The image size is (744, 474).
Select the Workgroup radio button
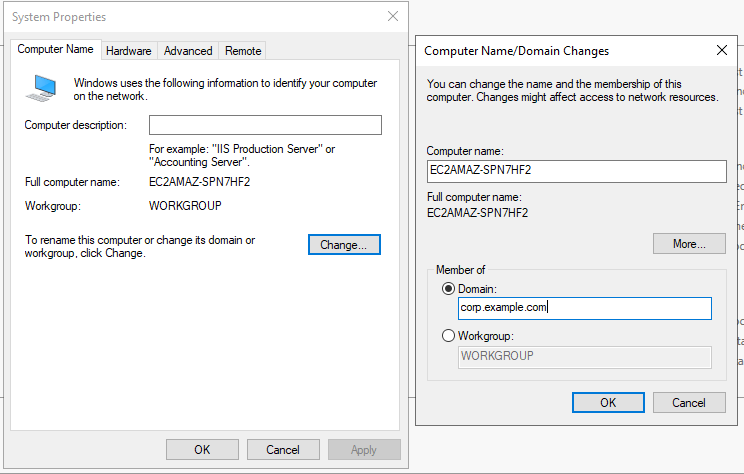(x=448, y=336)
